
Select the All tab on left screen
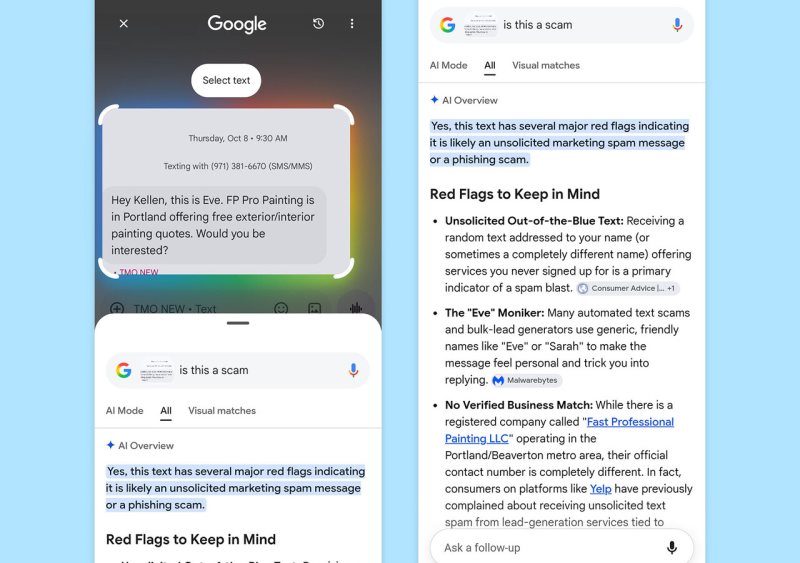coord(166,411)
